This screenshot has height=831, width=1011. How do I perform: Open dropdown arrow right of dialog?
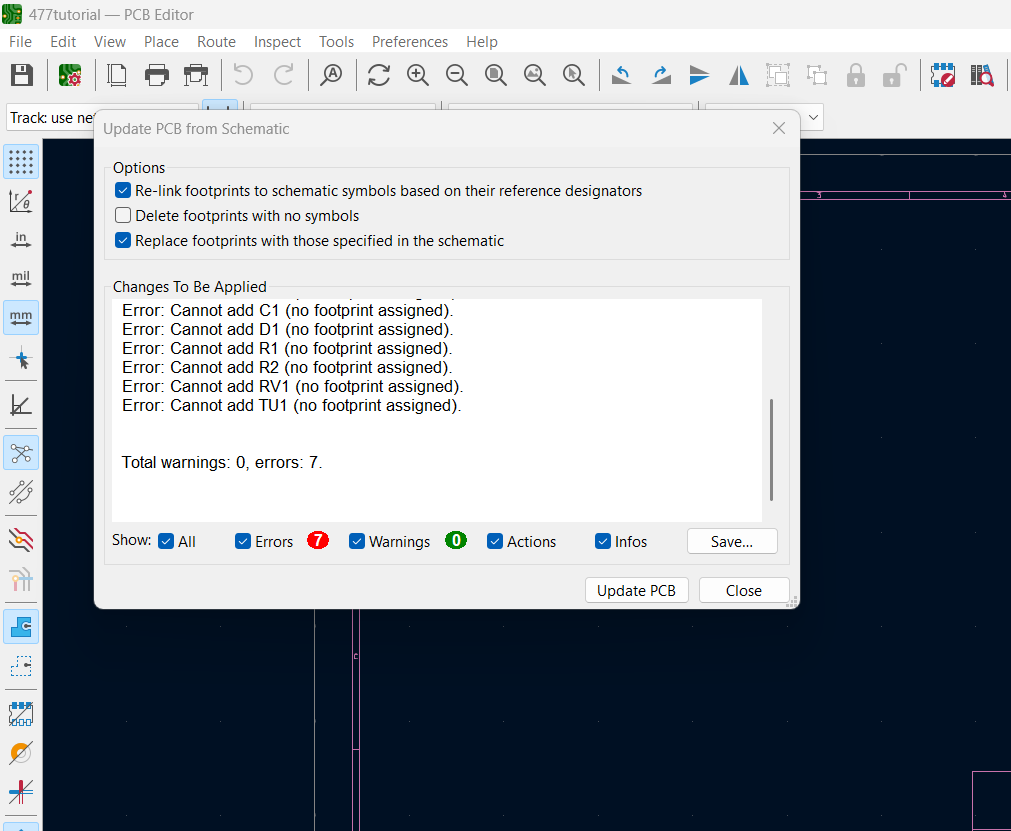click(813, 118)
